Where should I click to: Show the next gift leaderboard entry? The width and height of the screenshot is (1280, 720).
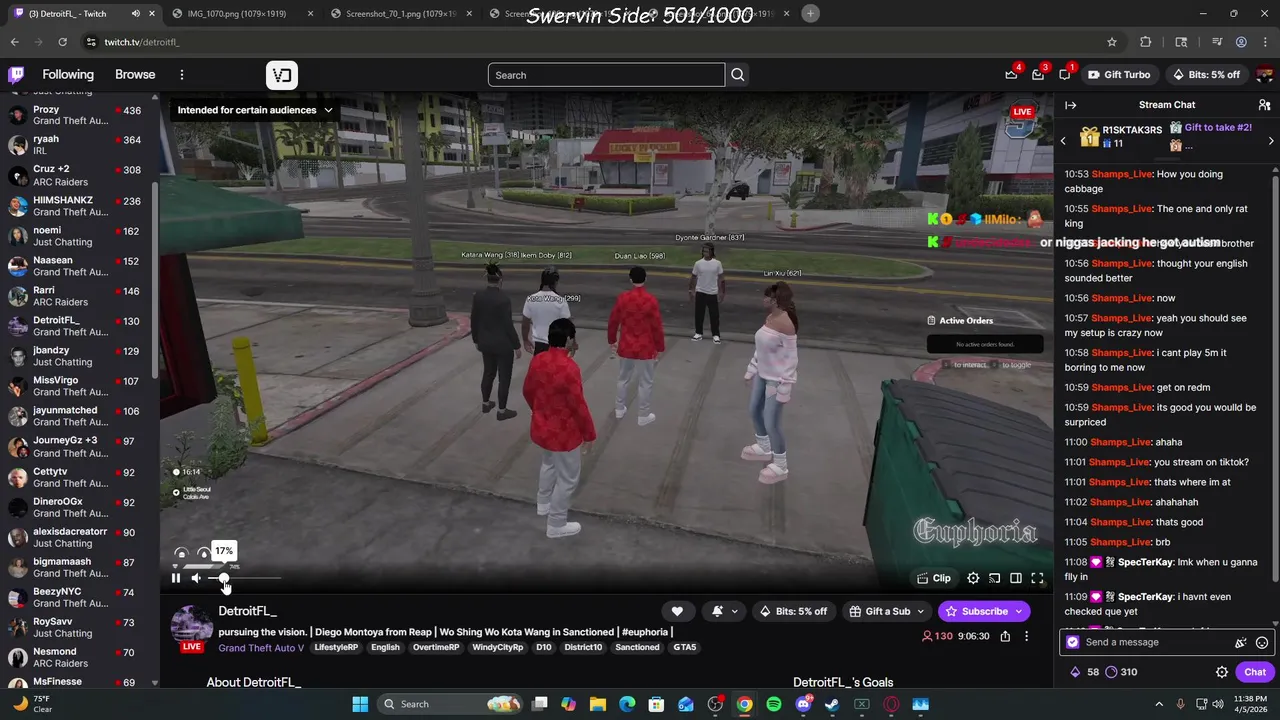pos(1271,141)
